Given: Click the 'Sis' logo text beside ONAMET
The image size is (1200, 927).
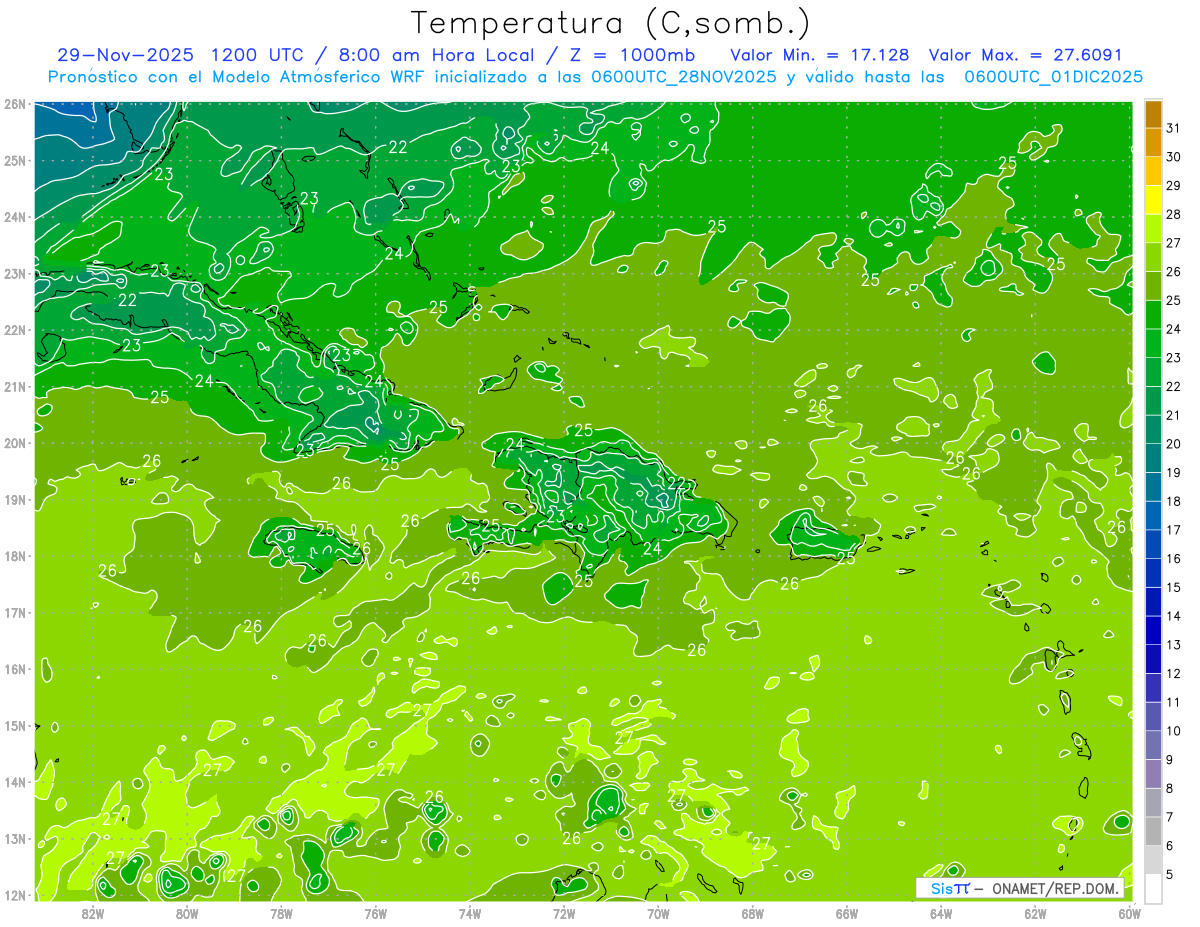Looking at the screenshot, I should pos(942,889).
